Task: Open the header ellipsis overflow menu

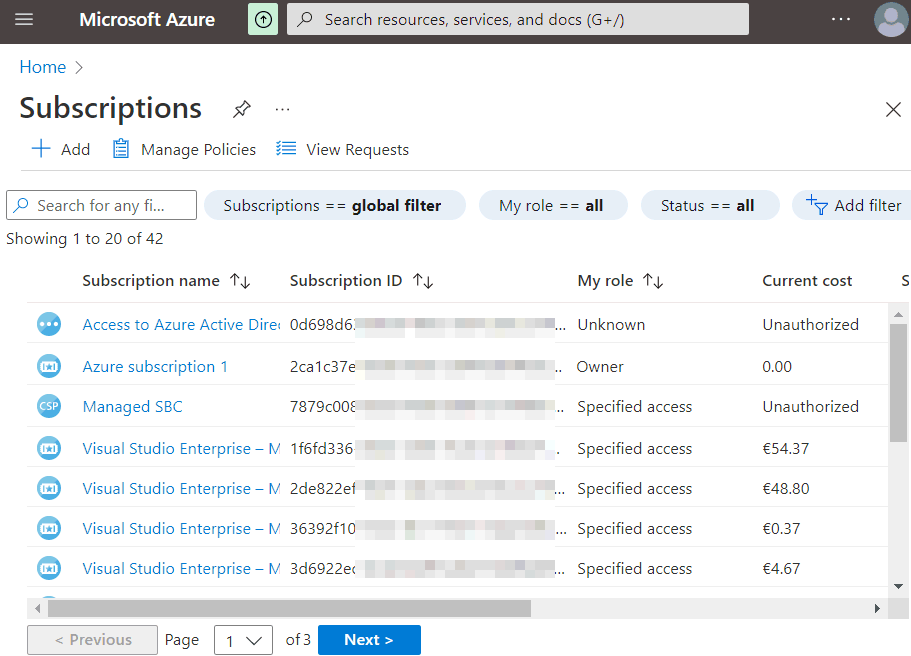Action: [x=841, y=19]
